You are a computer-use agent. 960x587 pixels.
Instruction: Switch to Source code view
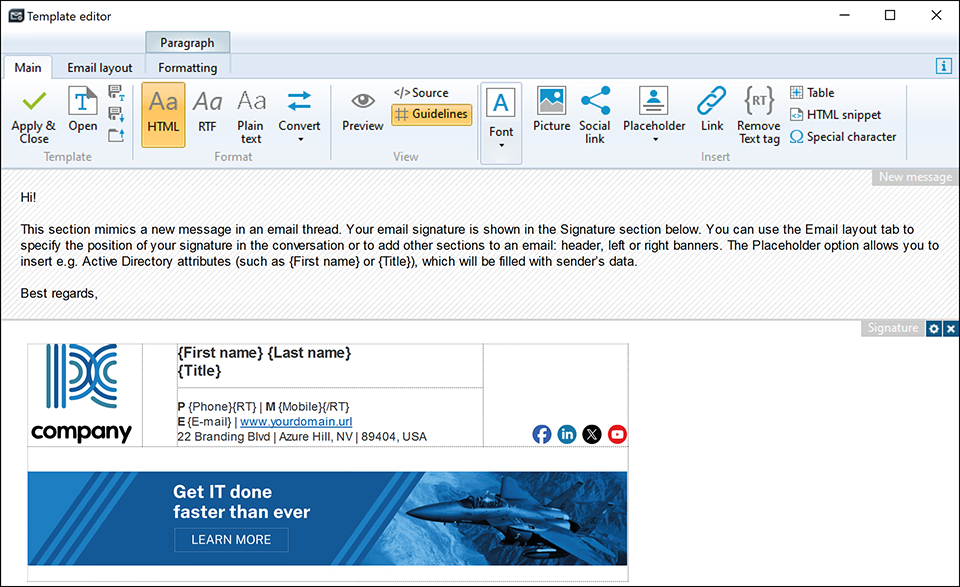[421, 92]
